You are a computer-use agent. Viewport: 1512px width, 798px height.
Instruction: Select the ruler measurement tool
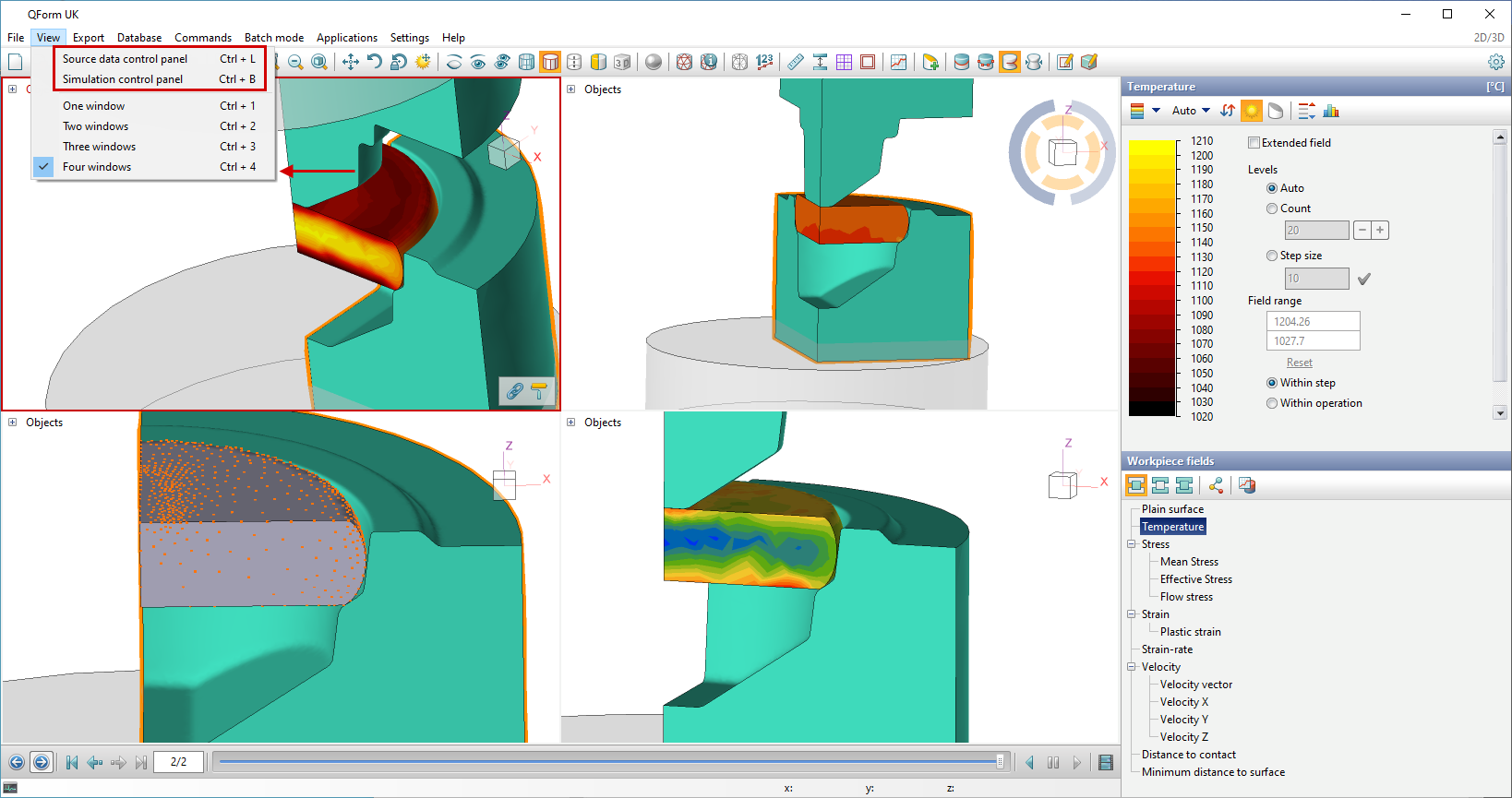click(x=795, y=62)
